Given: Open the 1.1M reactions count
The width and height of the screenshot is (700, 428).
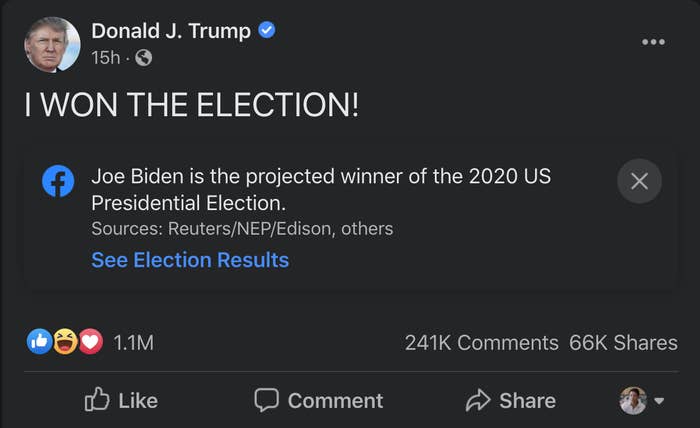Looking at the screenshot, I should click(x=133, y=343).
